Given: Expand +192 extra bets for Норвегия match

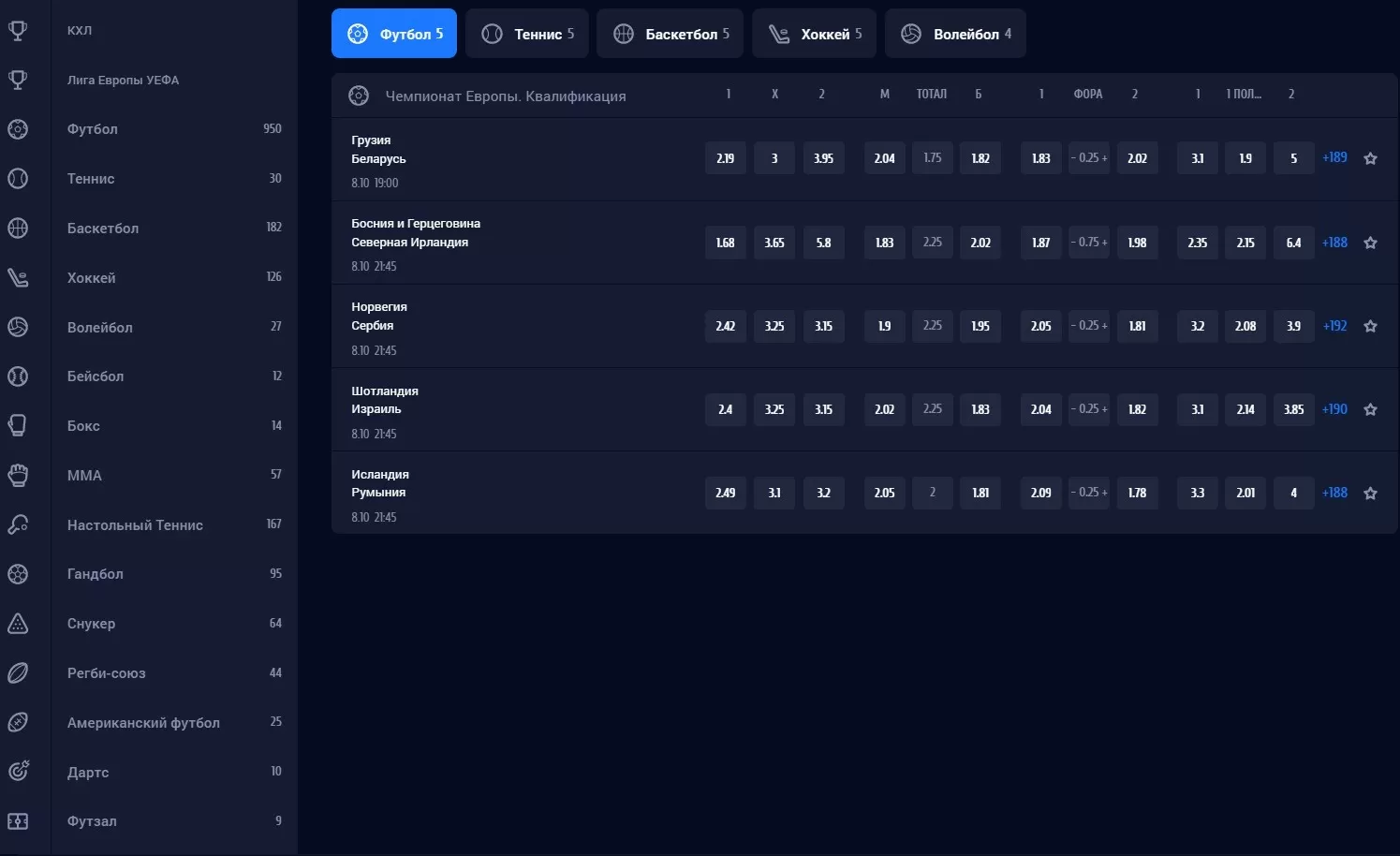Looking at the screenshot, I should (x=1334, y=326).
